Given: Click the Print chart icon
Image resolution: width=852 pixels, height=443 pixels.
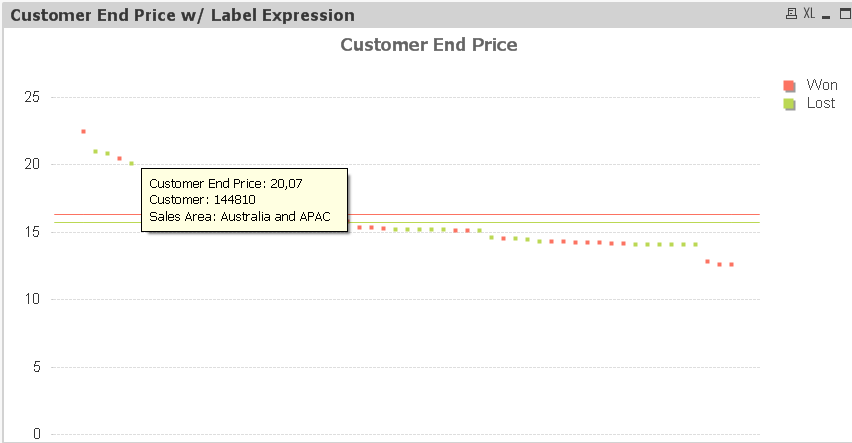Looking at the screenshot, I should 791,13.
